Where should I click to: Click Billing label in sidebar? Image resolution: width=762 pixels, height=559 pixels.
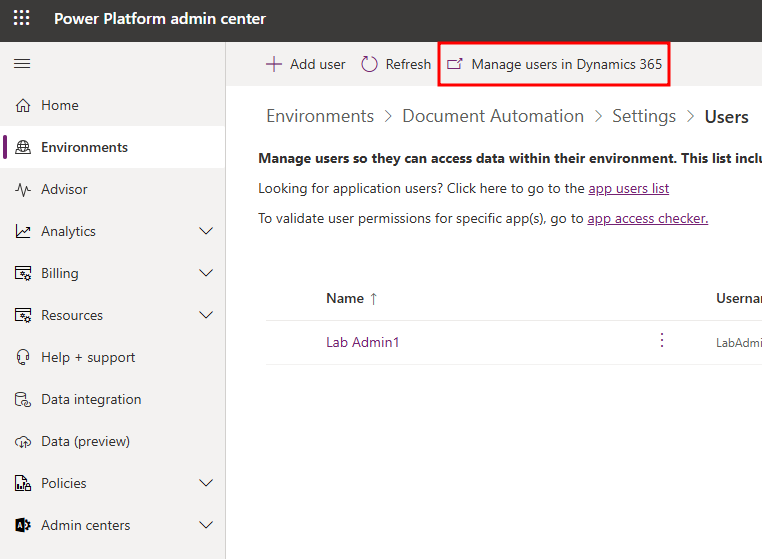[60, 273]
